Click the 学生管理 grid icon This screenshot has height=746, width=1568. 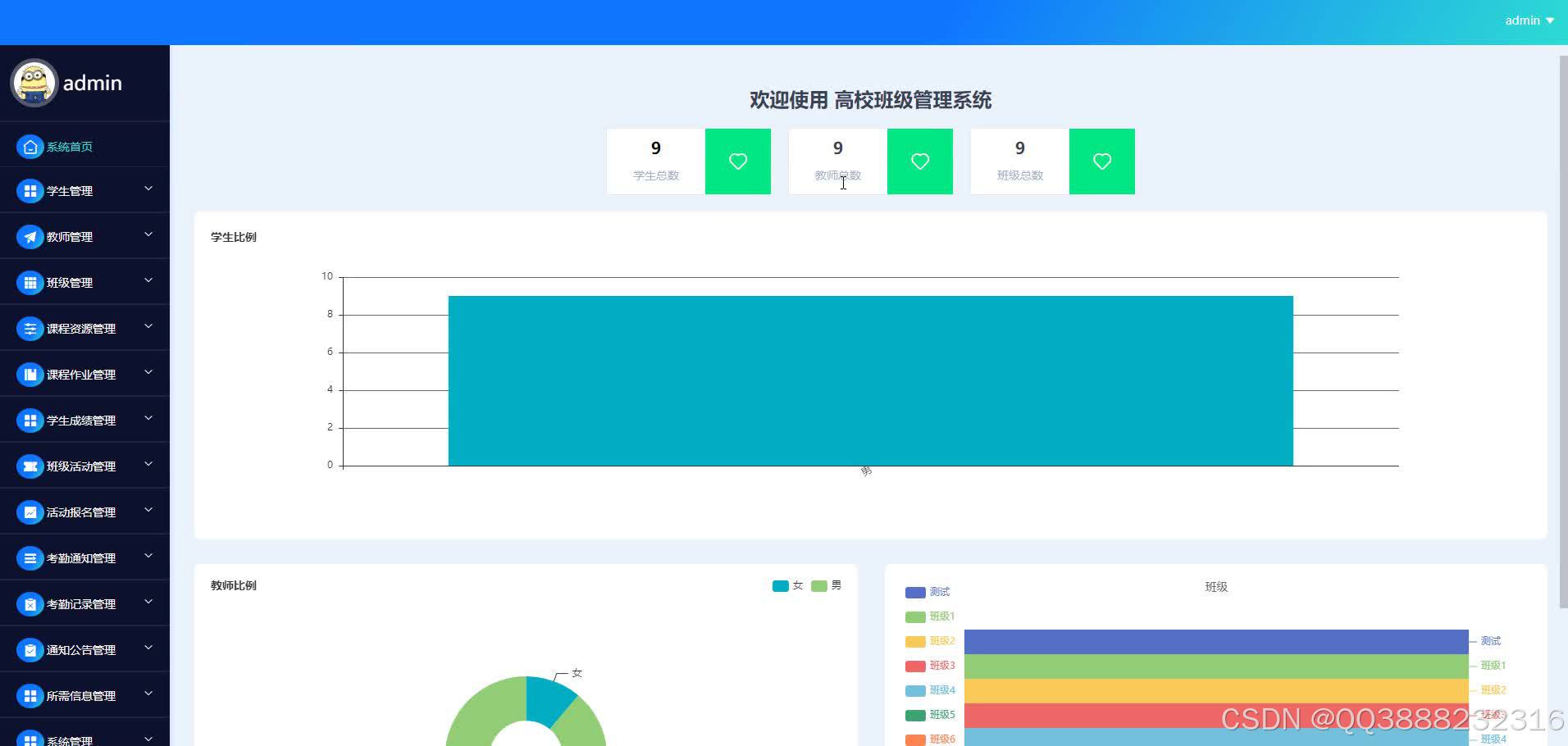(x=30, y=191)
